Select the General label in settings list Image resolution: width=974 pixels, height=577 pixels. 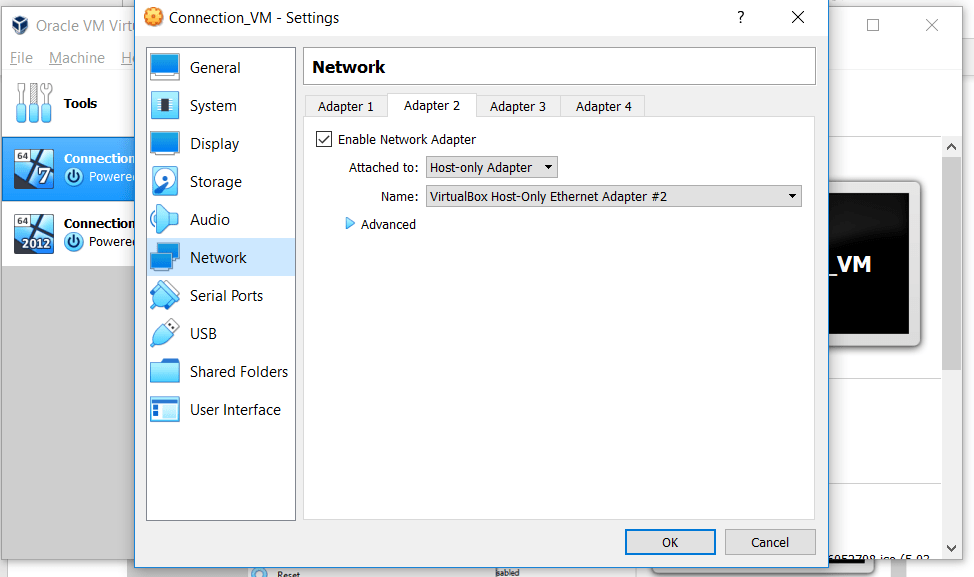215,68
